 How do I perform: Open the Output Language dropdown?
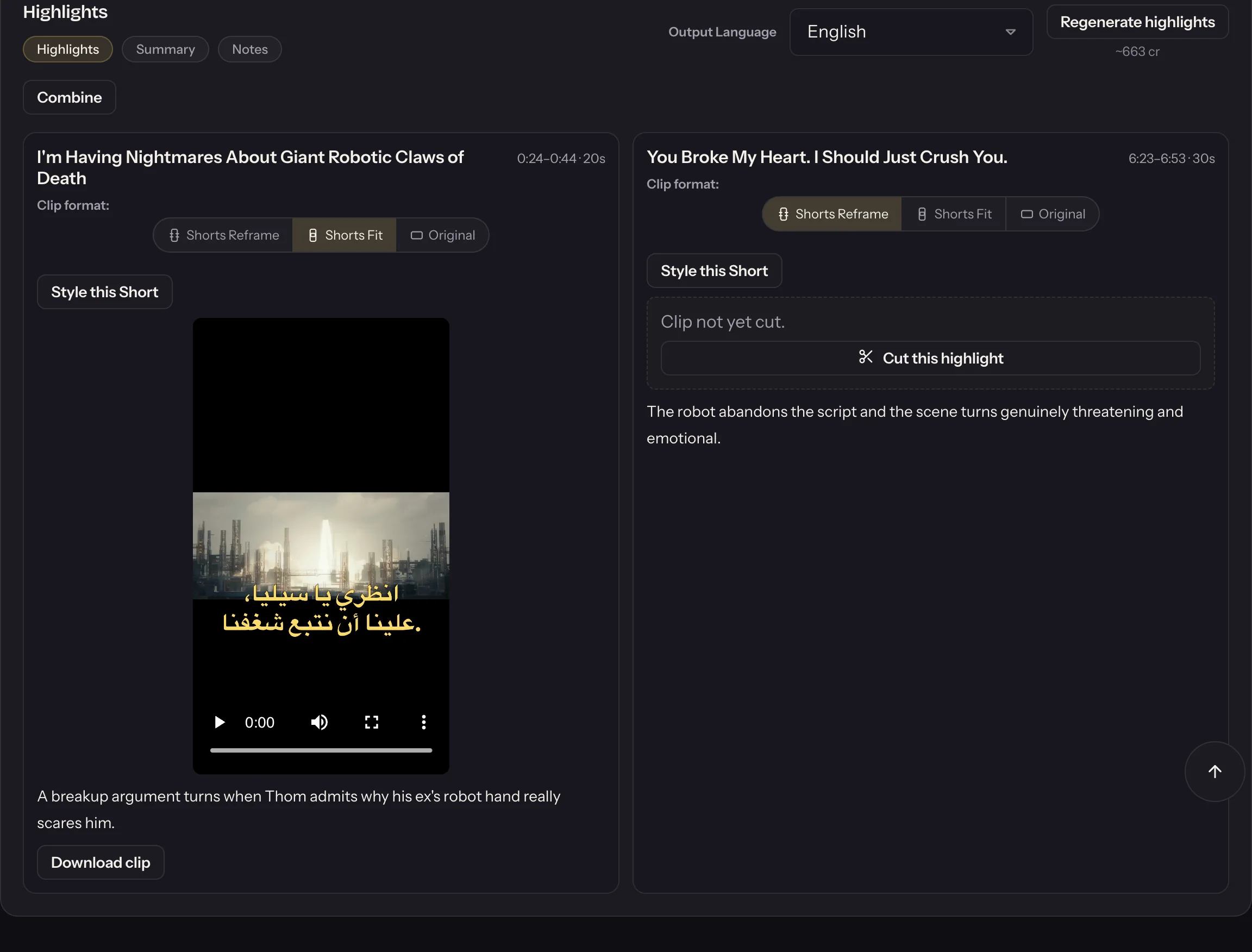pos(911,32)
